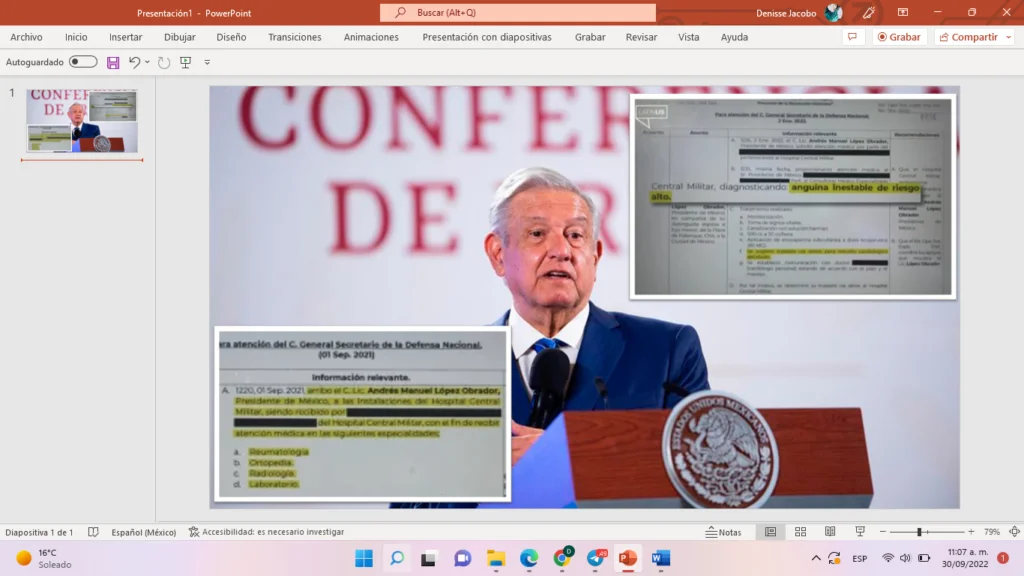Click the Español (México) language indicator
This screenshot has height=576, width=1024.
[144, 532]
